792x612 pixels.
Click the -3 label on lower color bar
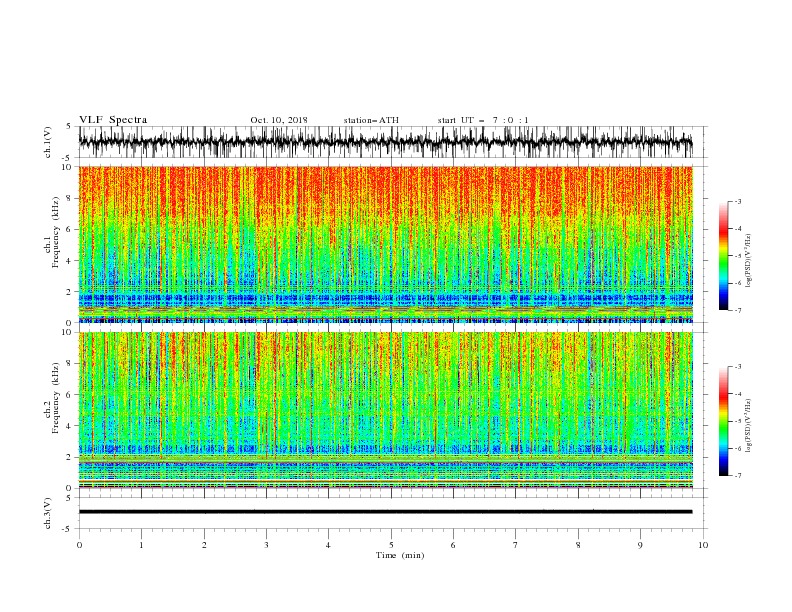click(x=738, y=367)
